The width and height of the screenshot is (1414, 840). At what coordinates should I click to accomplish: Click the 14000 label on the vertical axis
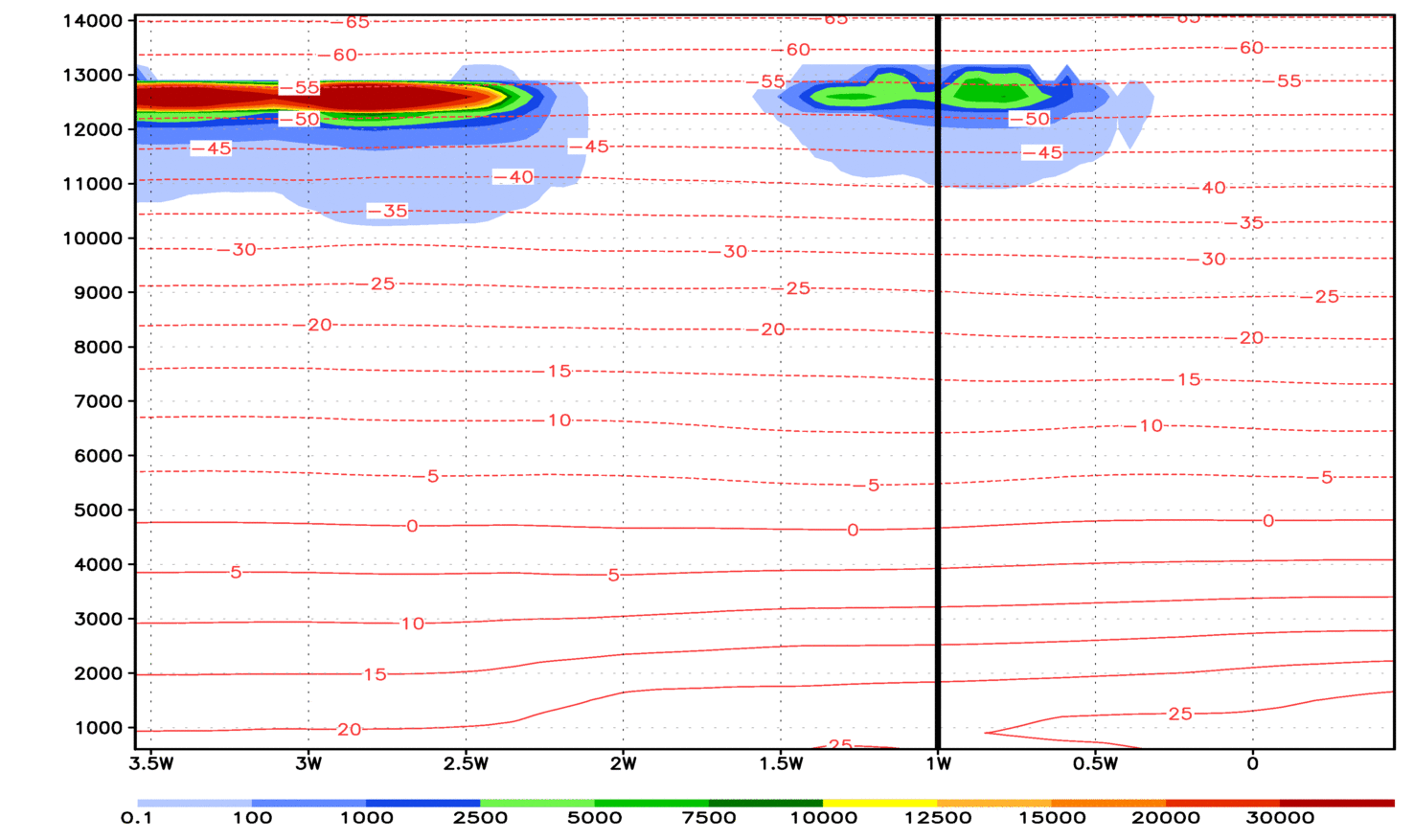[92, 21]
